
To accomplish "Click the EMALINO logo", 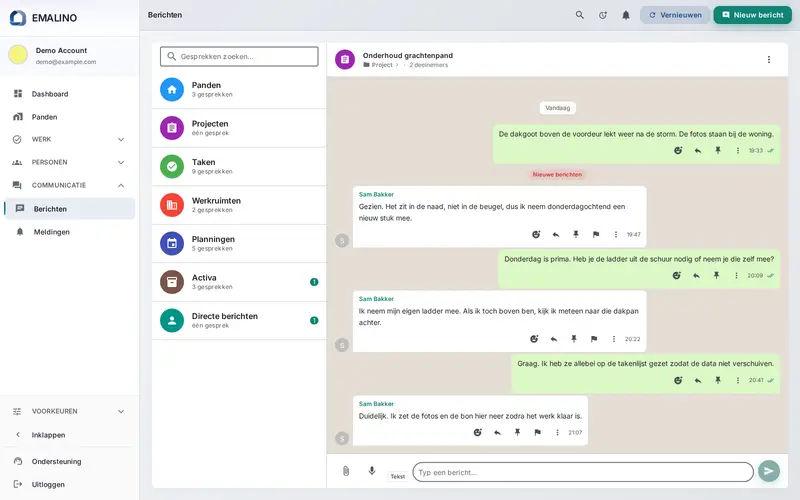I will click(x=43, y=18).
